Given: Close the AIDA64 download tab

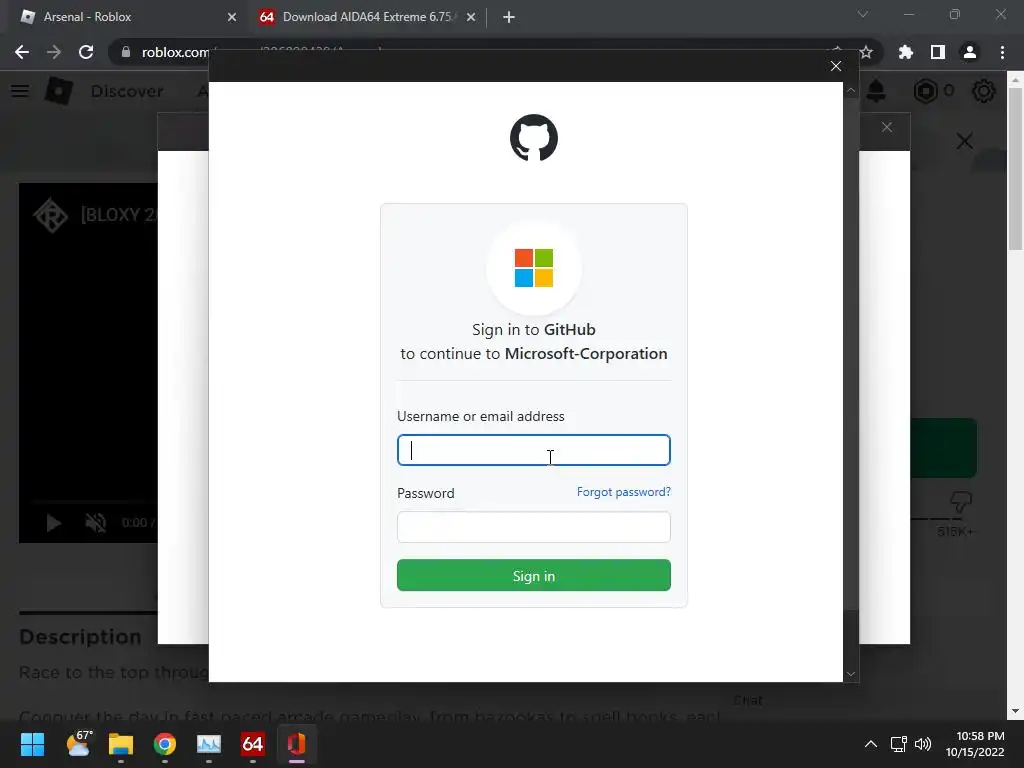Looking at the screenshot, I should (x=471, y=17).
